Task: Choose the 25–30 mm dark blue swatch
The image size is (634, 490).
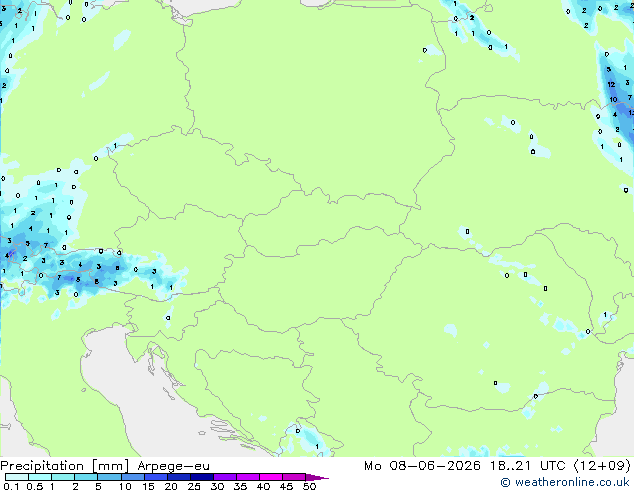Action: pyautogui.click(x=201, y=477)
